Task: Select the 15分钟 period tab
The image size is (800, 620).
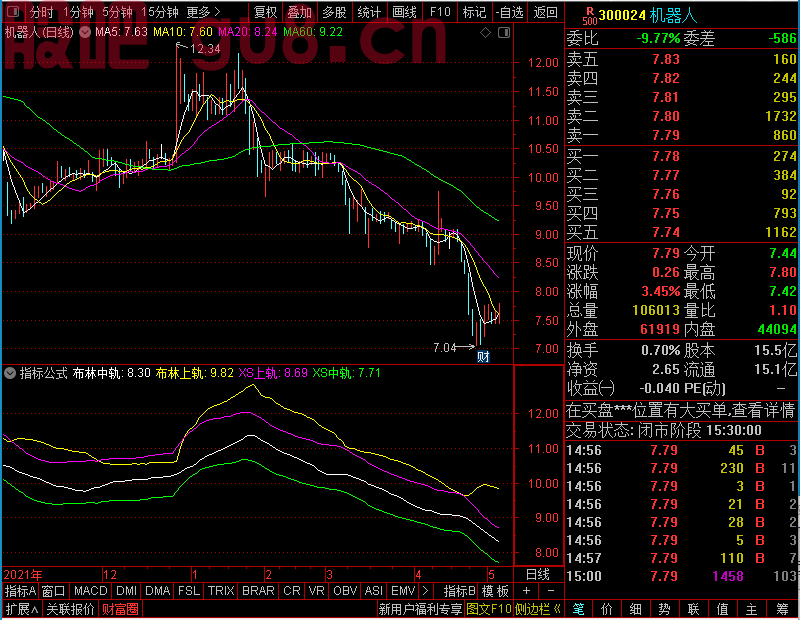Action: (159, 11)
